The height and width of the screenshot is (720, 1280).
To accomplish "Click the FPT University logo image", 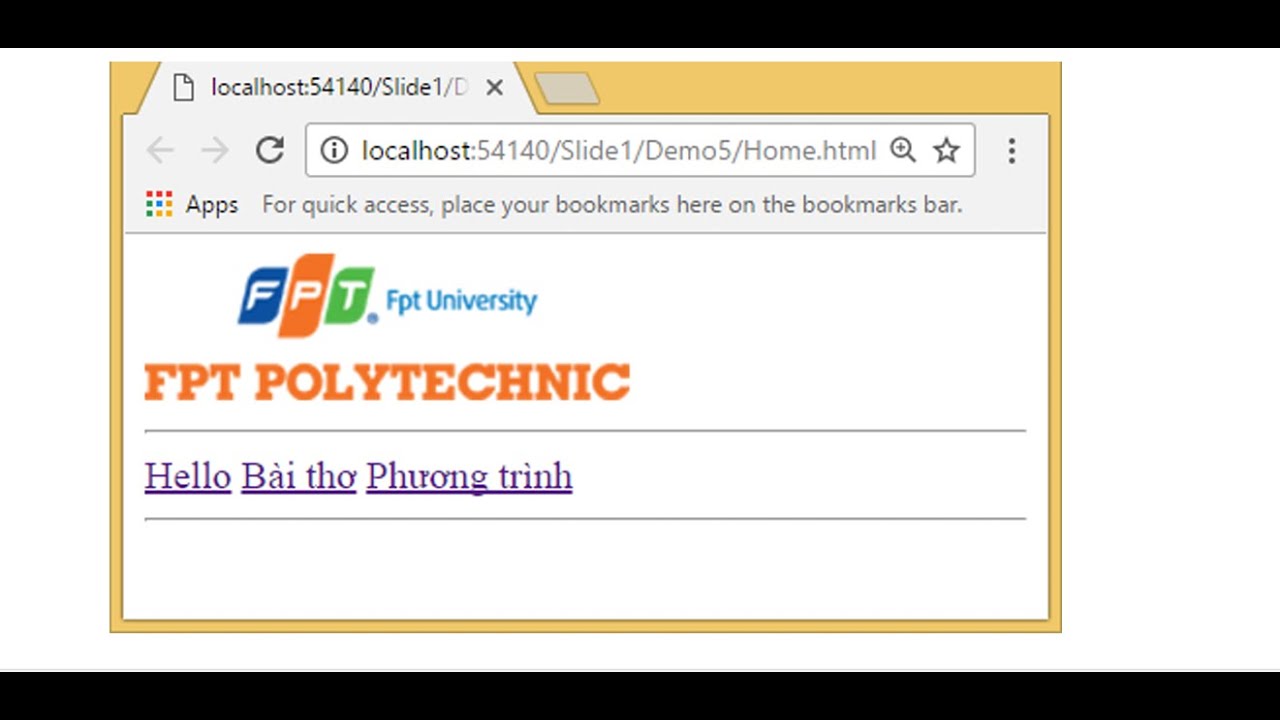I will click(387, 296).
